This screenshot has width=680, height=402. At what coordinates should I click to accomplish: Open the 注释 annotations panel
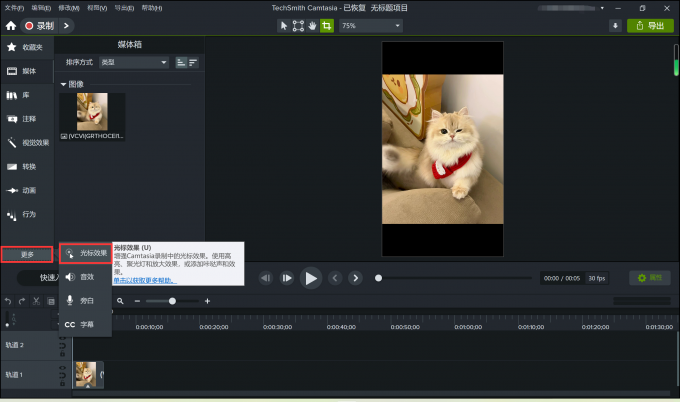26,118
